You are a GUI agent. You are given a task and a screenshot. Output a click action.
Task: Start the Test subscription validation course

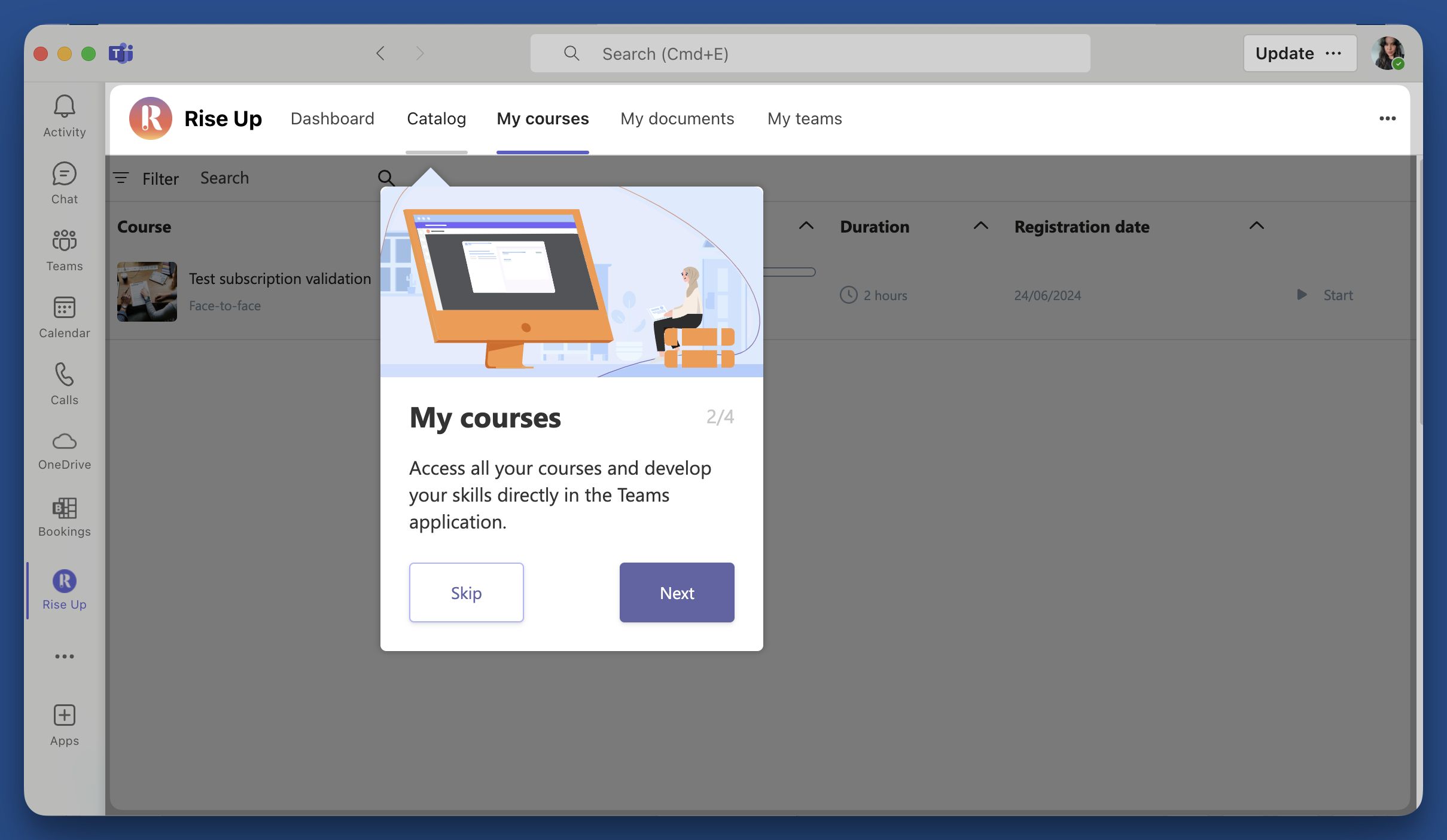point(1325,295)
